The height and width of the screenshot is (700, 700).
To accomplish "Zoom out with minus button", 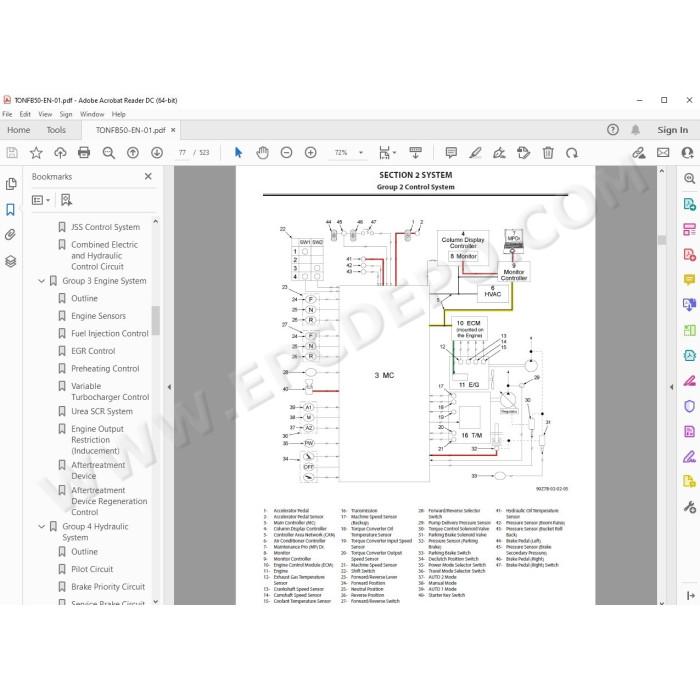I will click(286, 153).
